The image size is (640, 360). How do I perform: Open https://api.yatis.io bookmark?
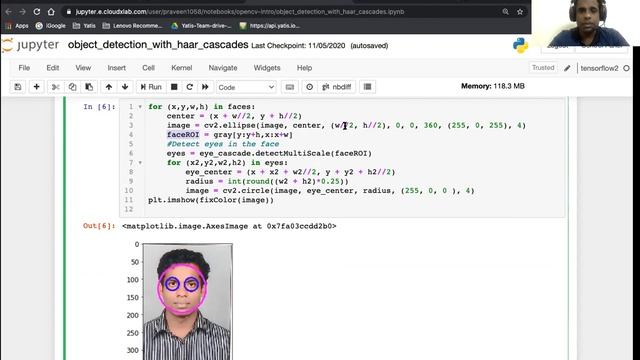point(270,26)
